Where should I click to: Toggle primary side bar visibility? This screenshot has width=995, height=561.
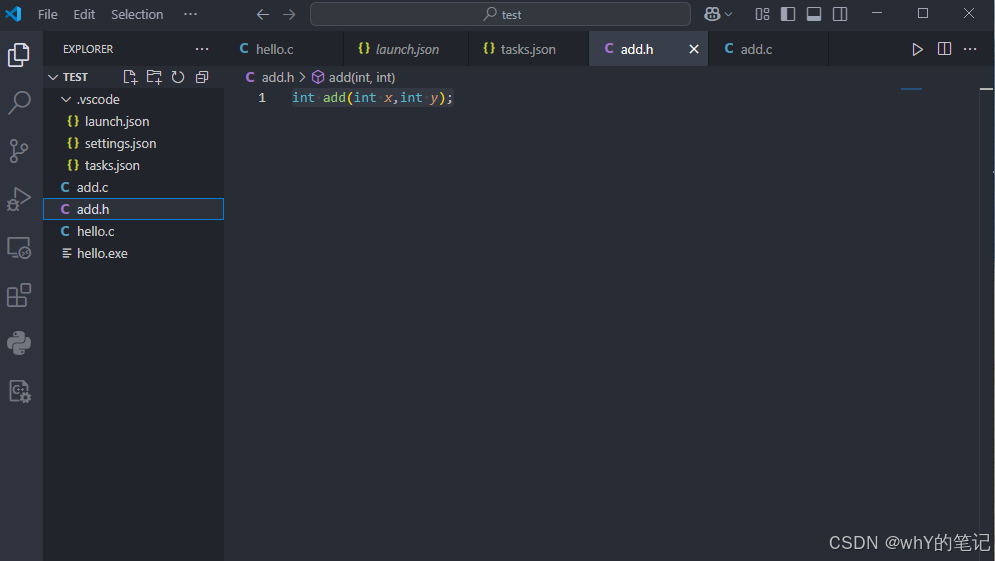788,14
